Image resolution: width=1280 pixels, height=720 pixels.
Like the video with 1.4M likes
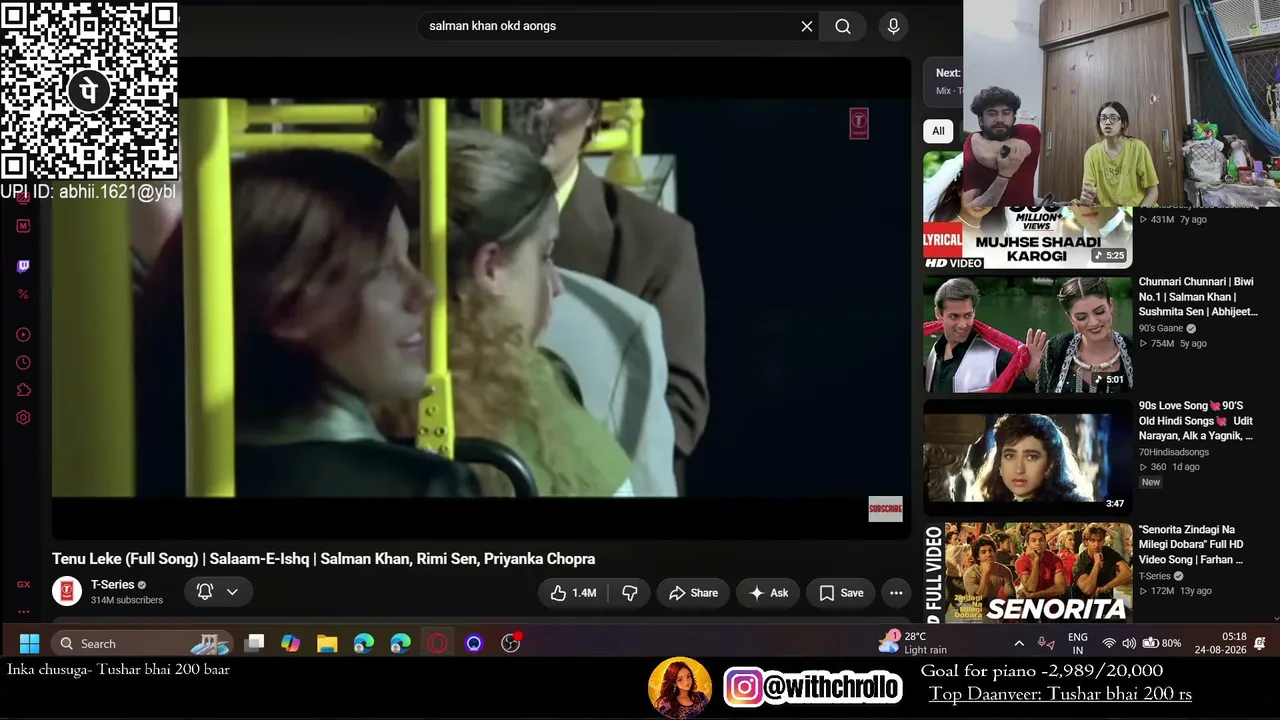[x=573, y=593]
